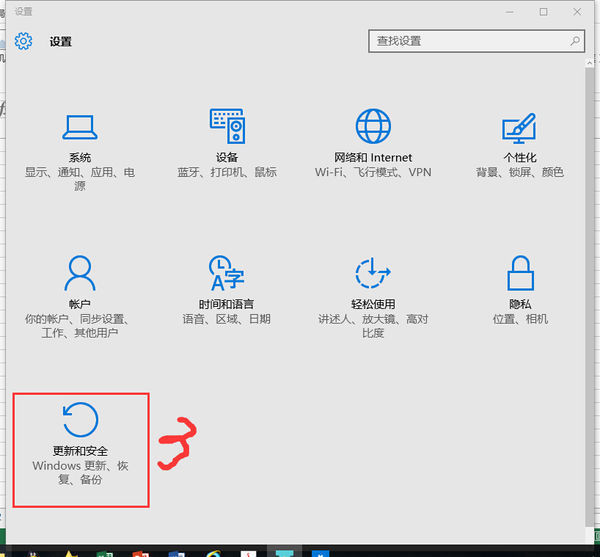Open the blue Word taskbar icon

pos(176,553)
